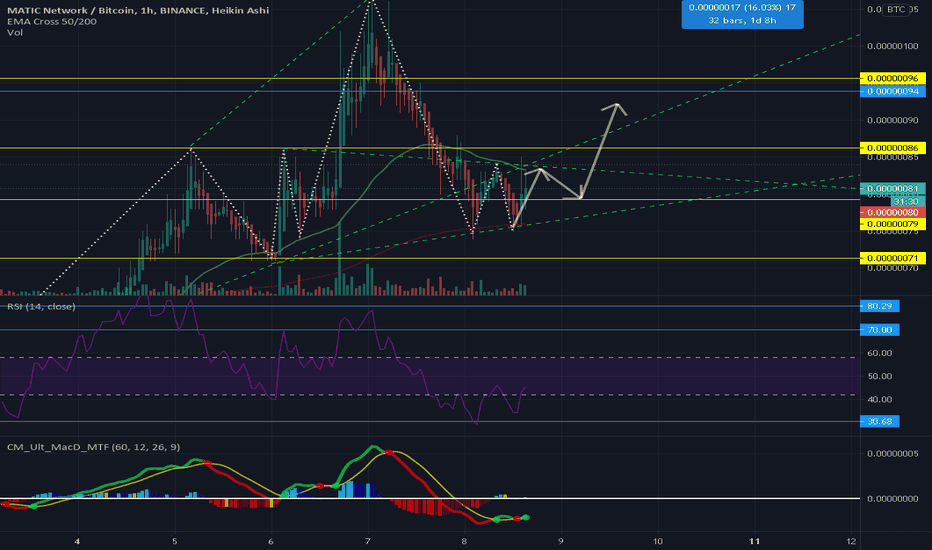Select the blue 0.00000094 price label
This screenshot has height=550, width=932.
coord(893,91)
